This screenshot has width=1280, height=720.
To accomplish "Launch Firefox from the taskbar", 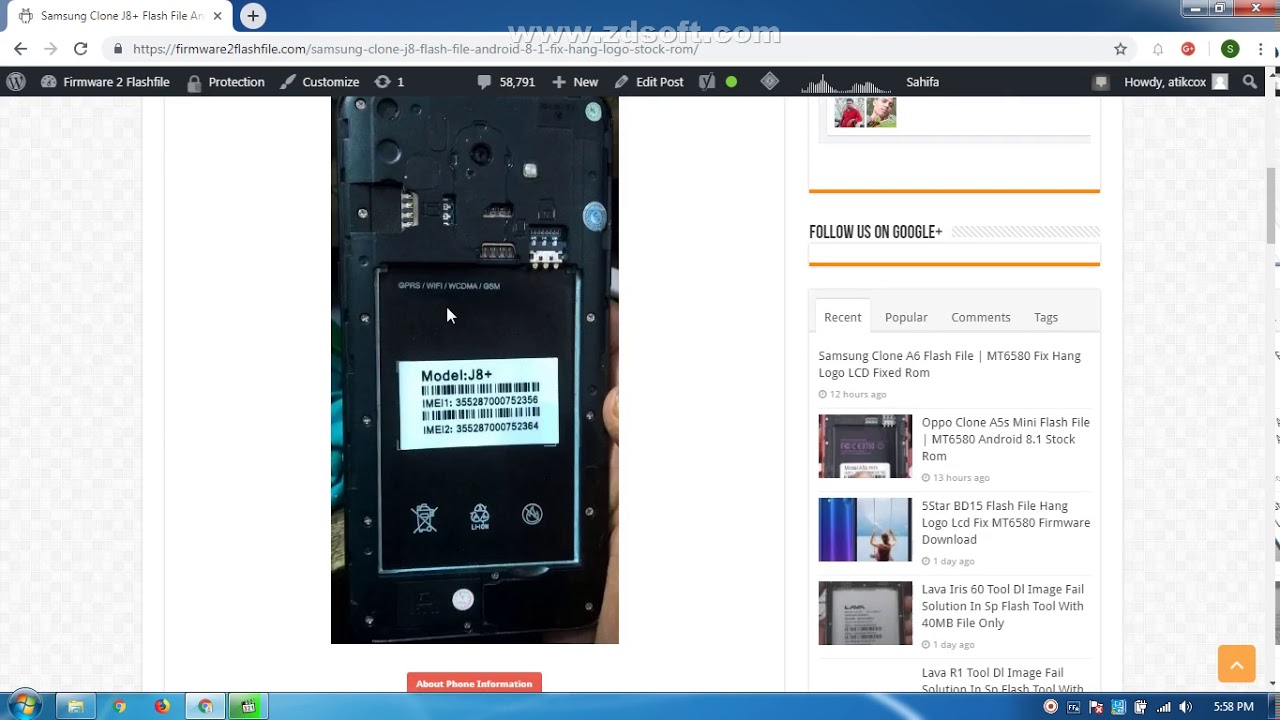I will pos(162,706).
